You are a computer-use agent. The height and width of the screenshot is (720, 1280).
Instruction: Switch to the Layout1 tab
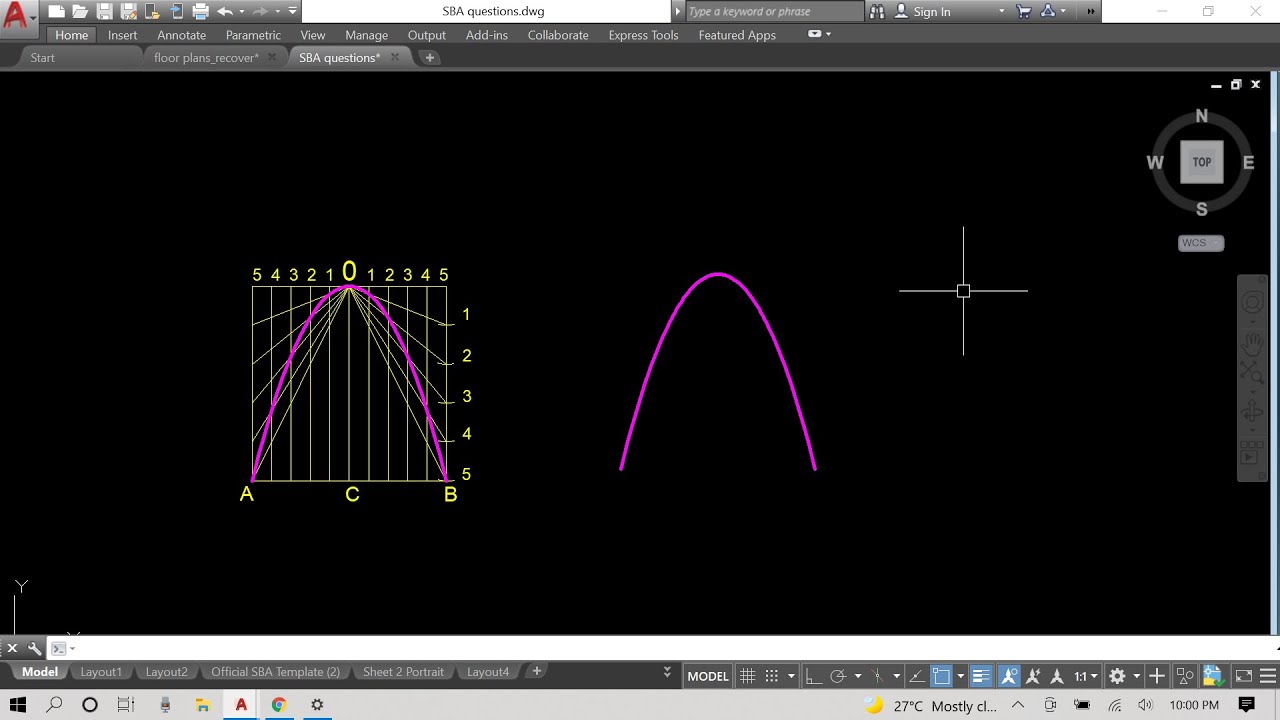click(101, 672)
